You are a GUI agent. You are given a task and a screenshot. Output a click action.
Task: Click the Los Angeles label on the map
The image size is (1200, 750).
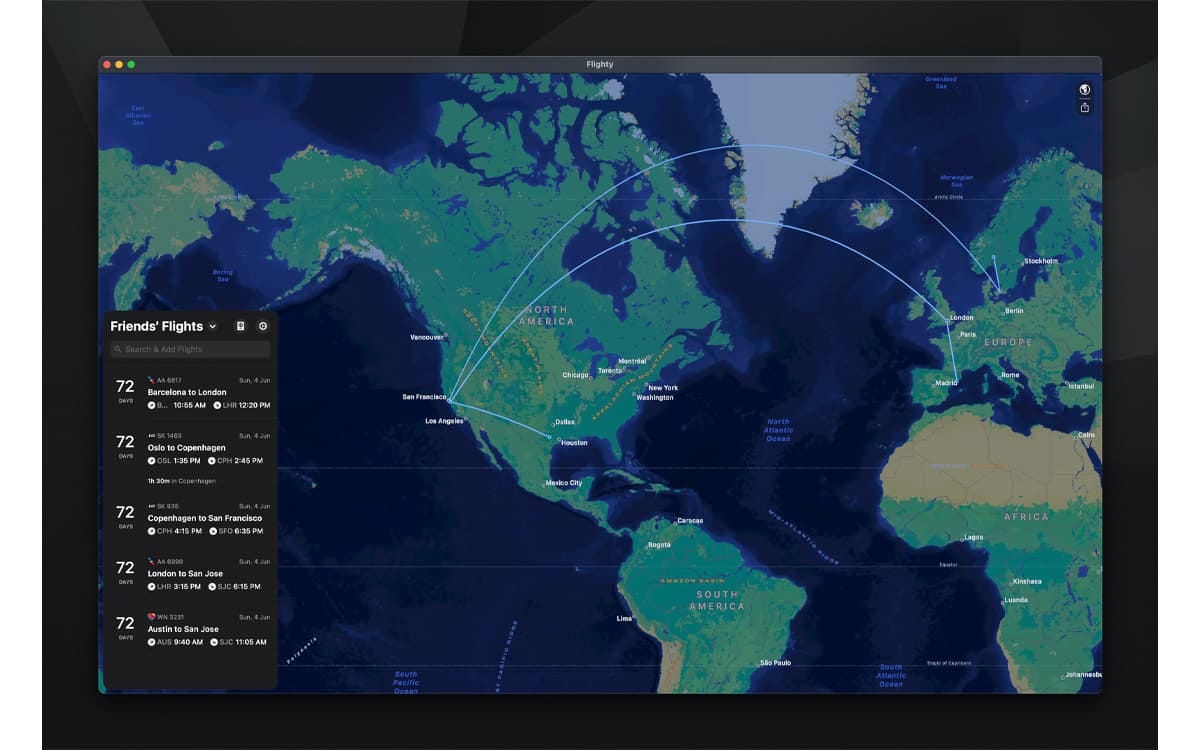[x=444, y=421]
